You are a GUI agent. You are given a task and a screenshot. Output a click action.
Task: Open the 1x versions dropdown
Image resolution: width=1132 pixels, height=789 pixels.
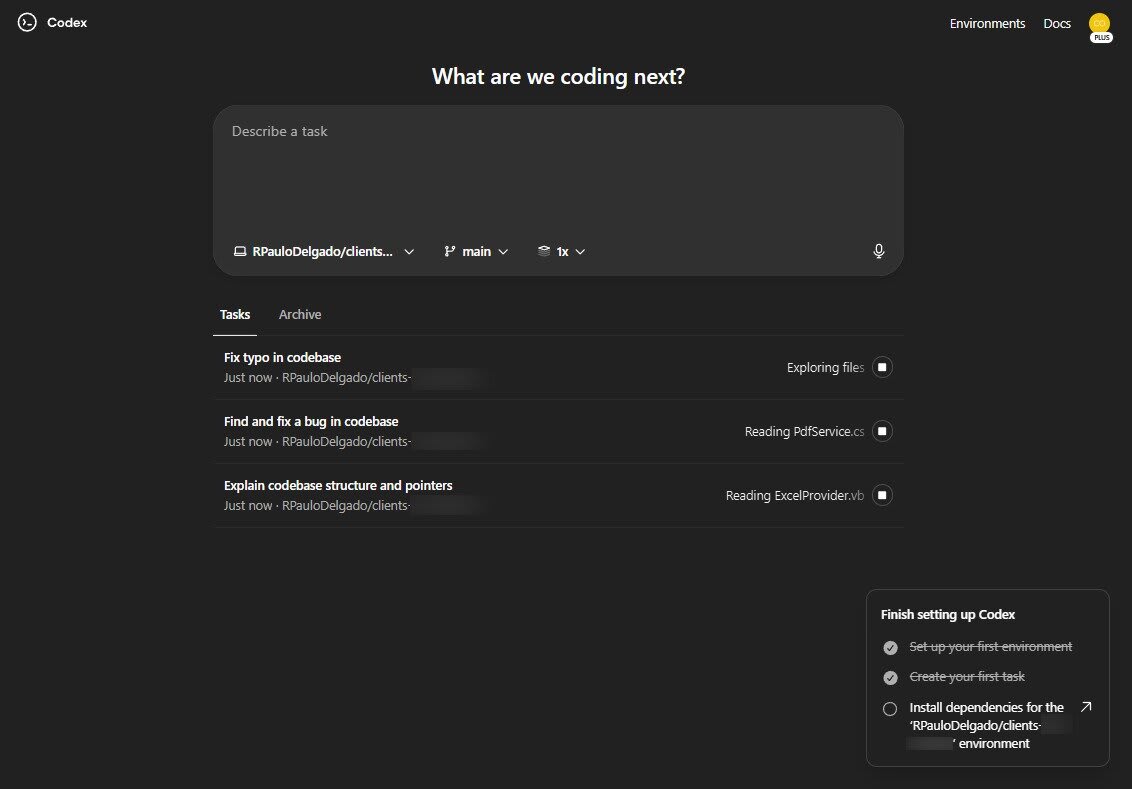click(x=562, y=251)
